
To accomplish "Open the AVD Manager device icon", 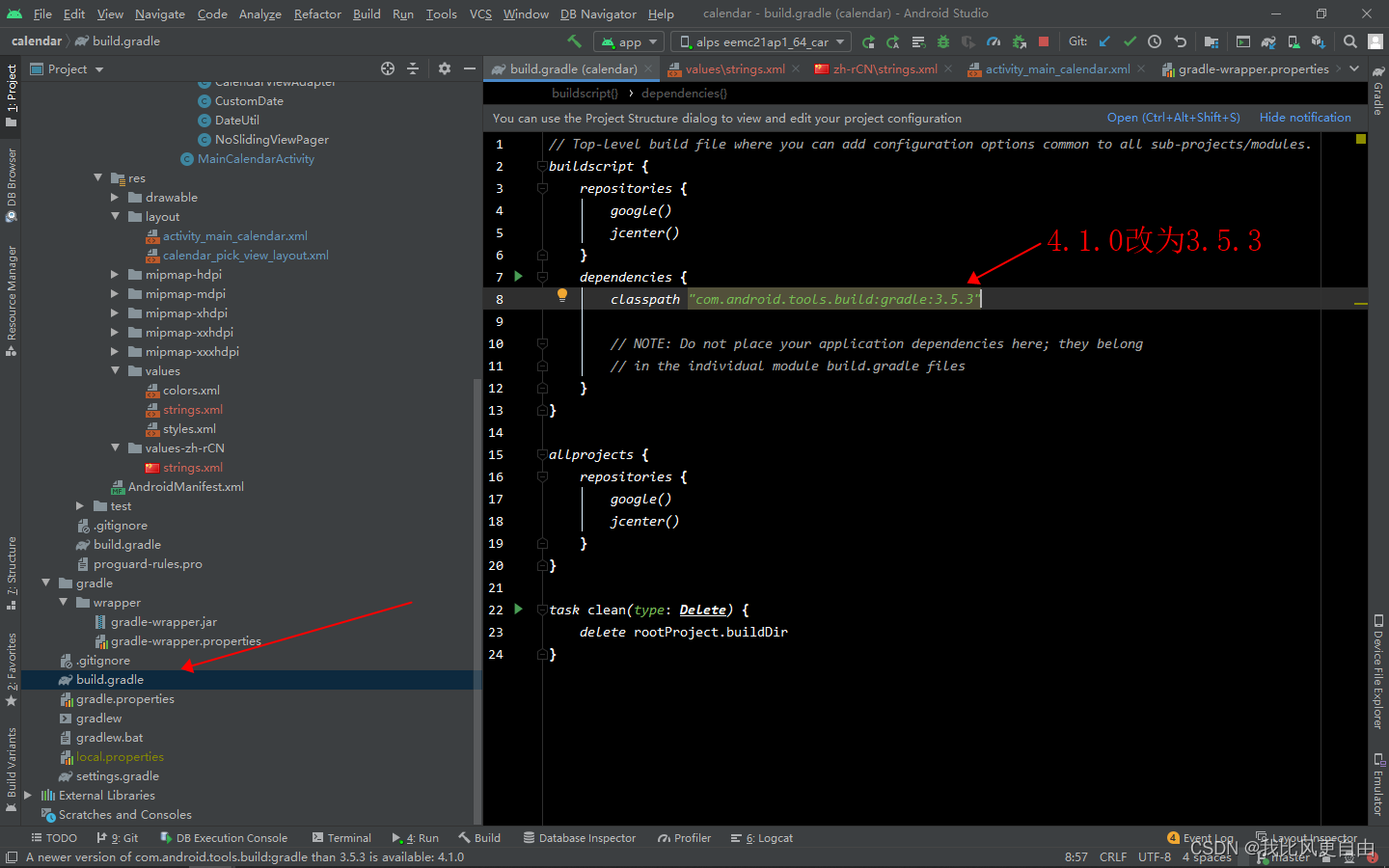I will pyautogui.click(x=1293, y=41).
